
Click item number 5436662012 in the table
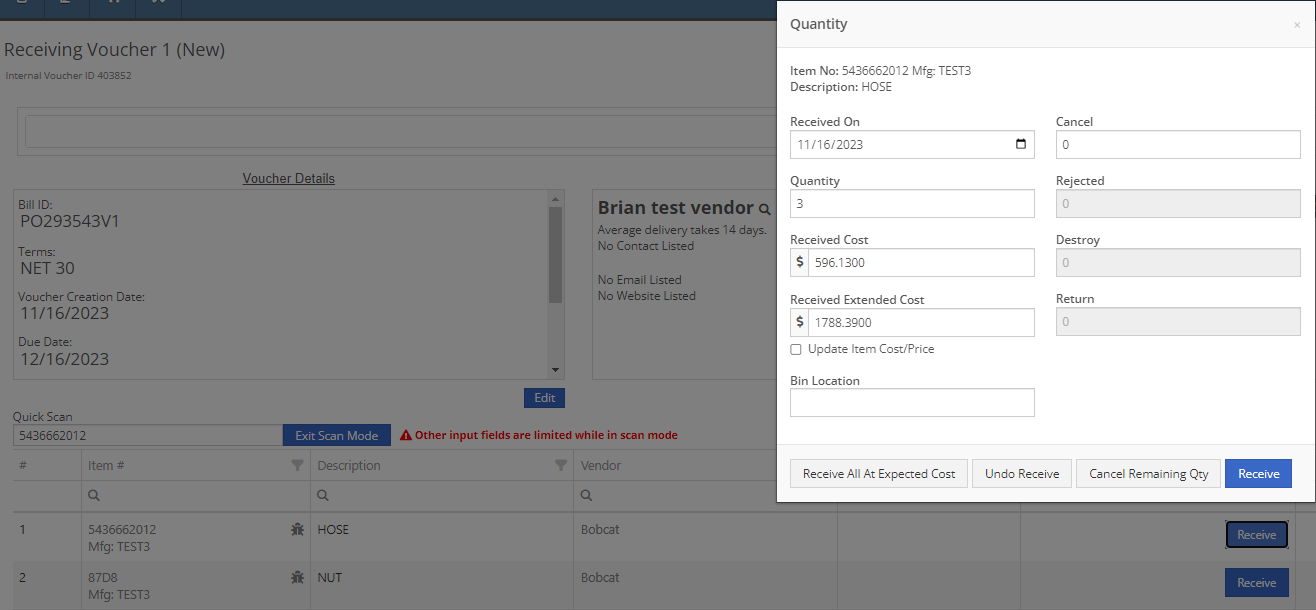click(x=122, y=530)
